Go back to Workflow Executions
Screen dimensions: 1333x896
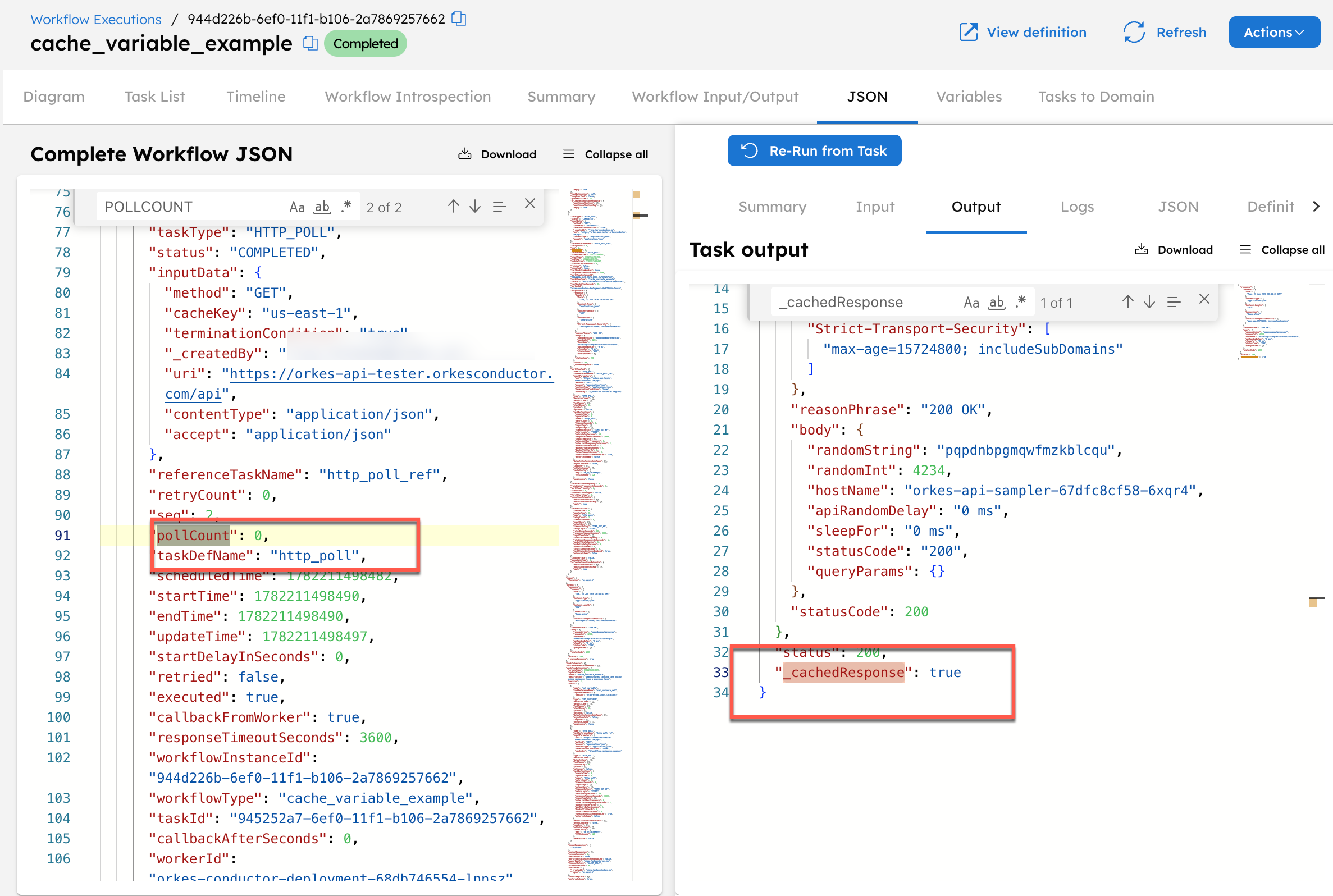point(96,19)
